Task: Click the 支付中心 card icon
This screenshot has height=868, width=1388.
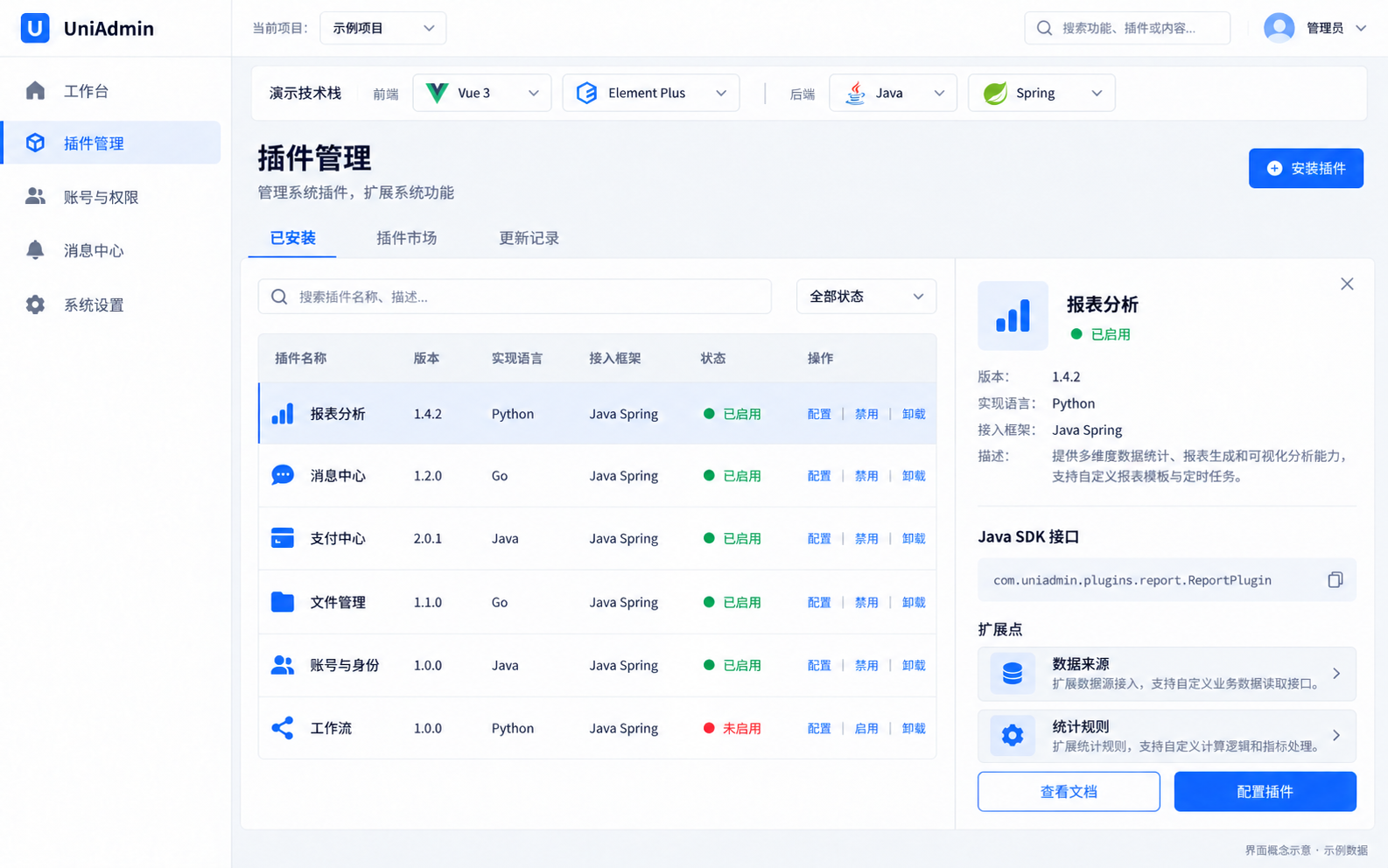Action: [x=283, y=537]
